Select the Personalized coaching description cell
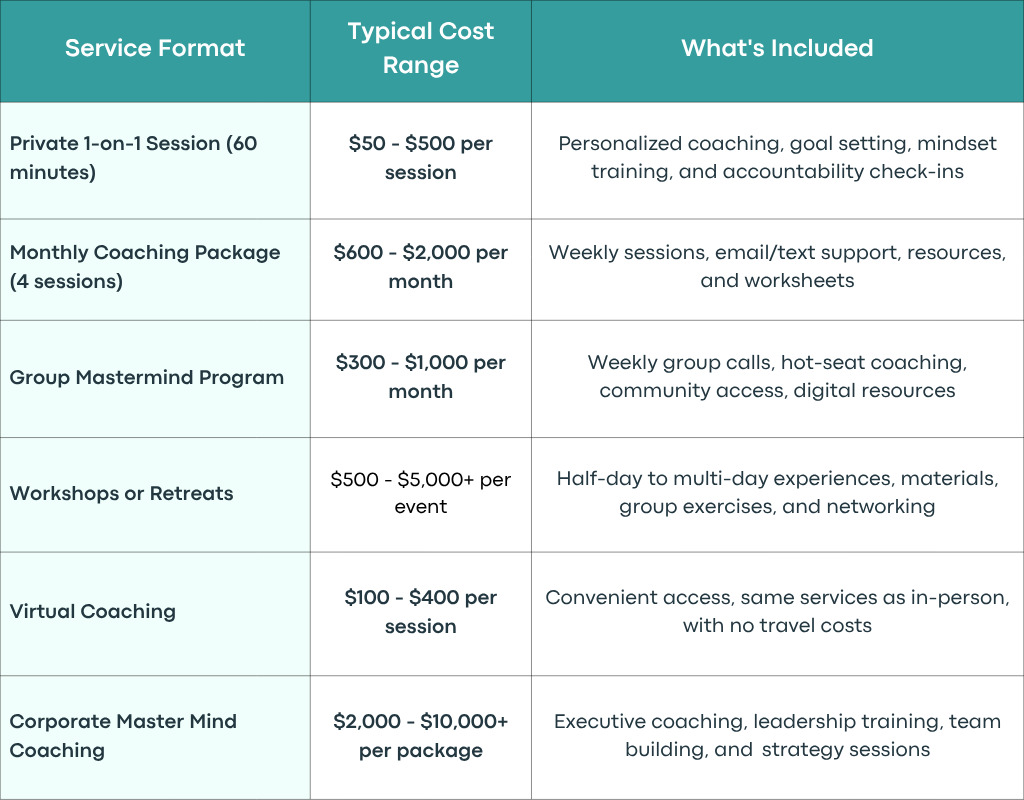Viewport: 1024px width, 800px height. (777, 161)
